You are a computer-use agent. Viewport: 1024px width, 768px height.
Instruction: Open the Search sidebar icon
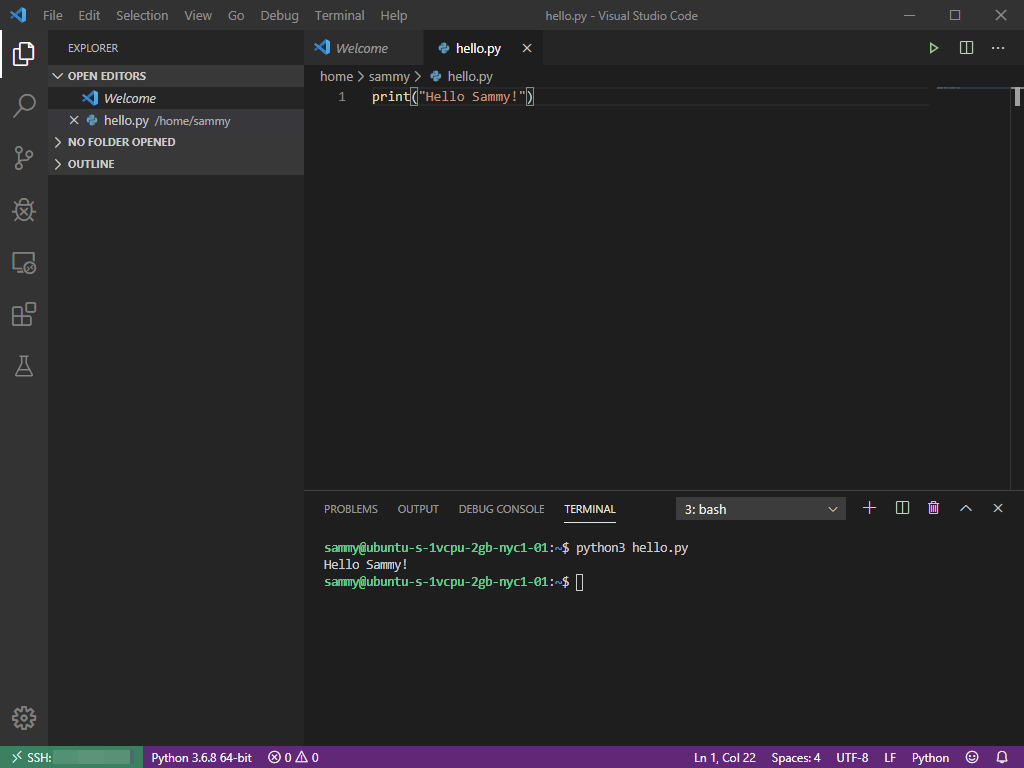point(23,105)
